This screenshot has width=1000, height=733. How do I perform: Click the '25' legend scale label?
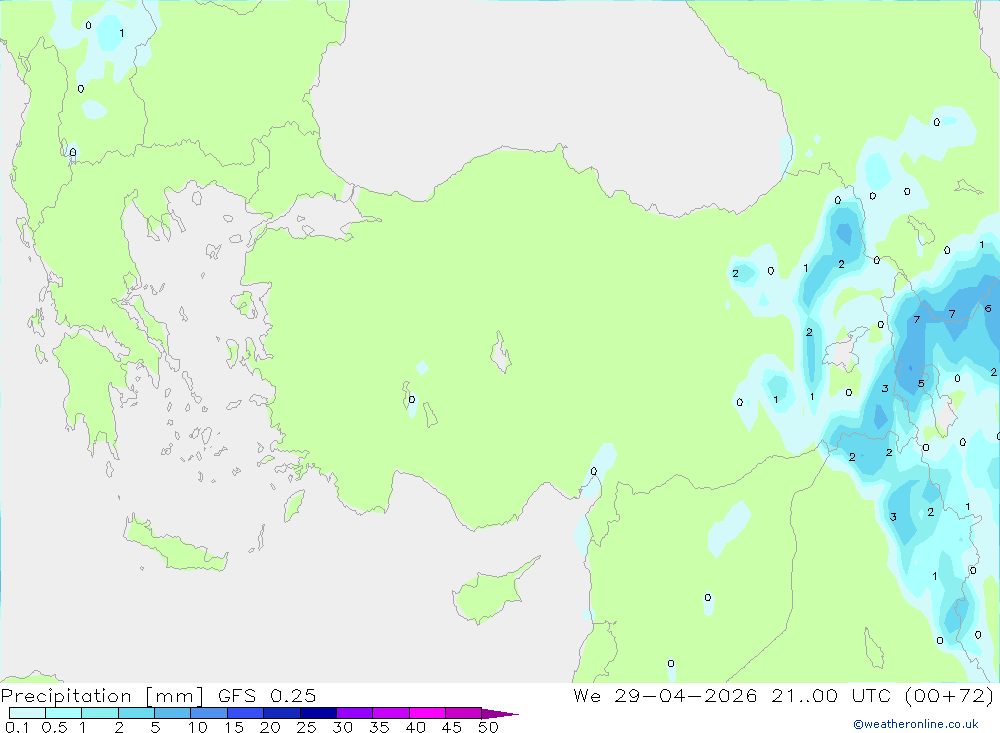306,727
